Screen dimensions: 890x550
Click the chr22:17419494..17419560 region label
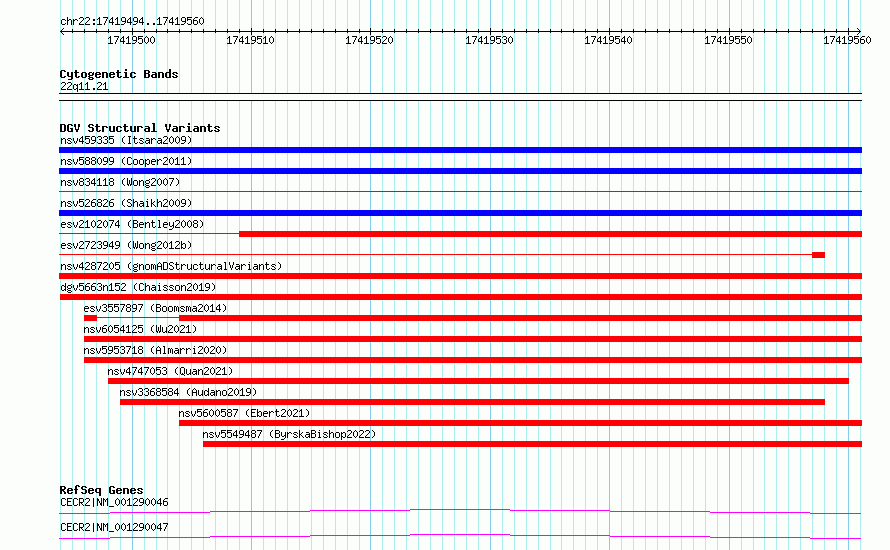click(x=132, y=21)
